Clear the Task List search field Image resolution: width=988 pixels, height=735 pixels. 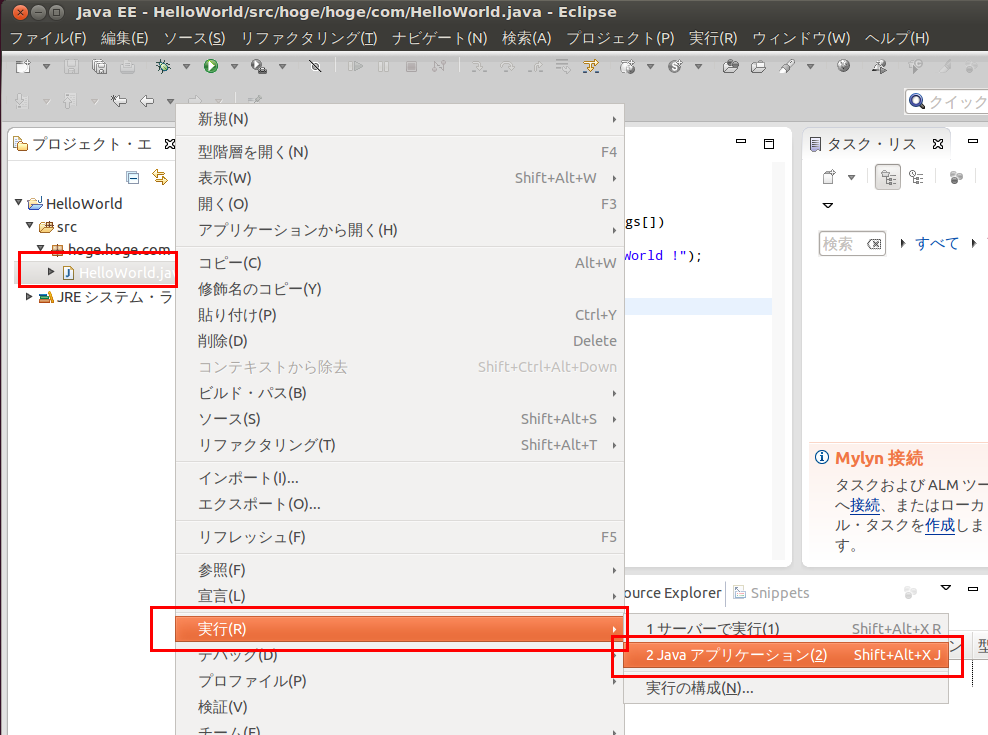[874, 244]
